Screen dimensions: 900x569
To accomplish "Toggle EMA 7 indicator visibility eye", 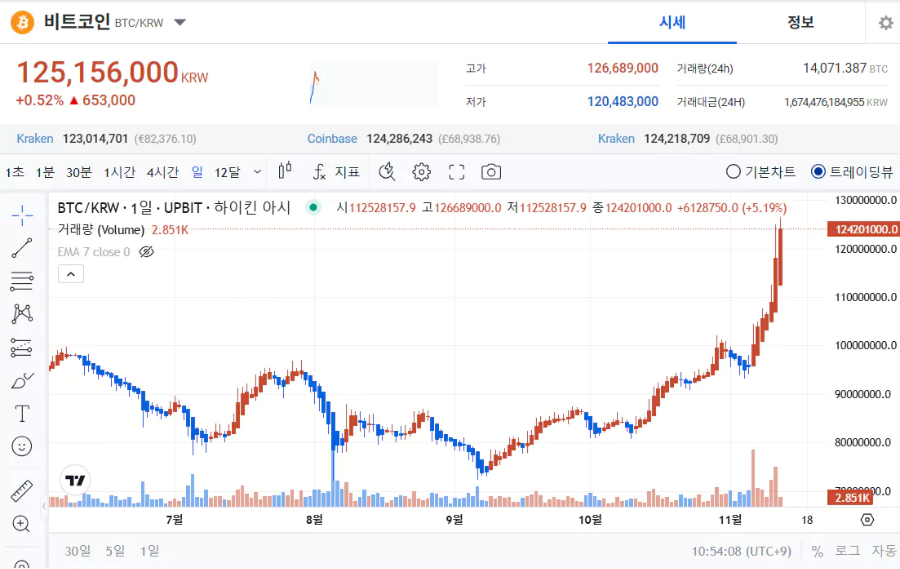I will (146, 251).
